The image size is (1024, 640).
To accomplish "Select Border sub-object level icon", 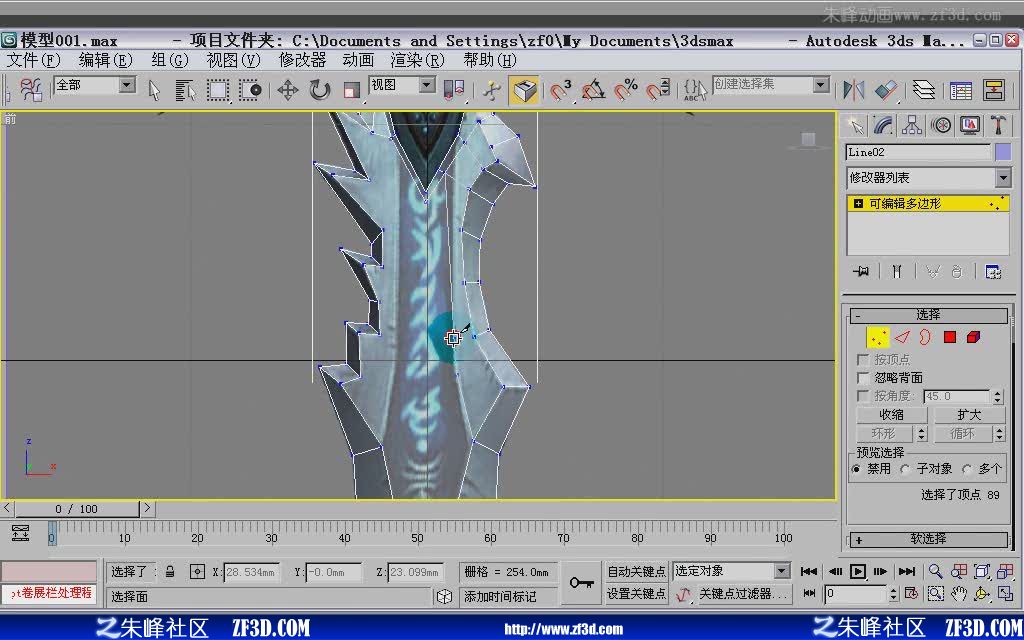I will tap(925, 337).
